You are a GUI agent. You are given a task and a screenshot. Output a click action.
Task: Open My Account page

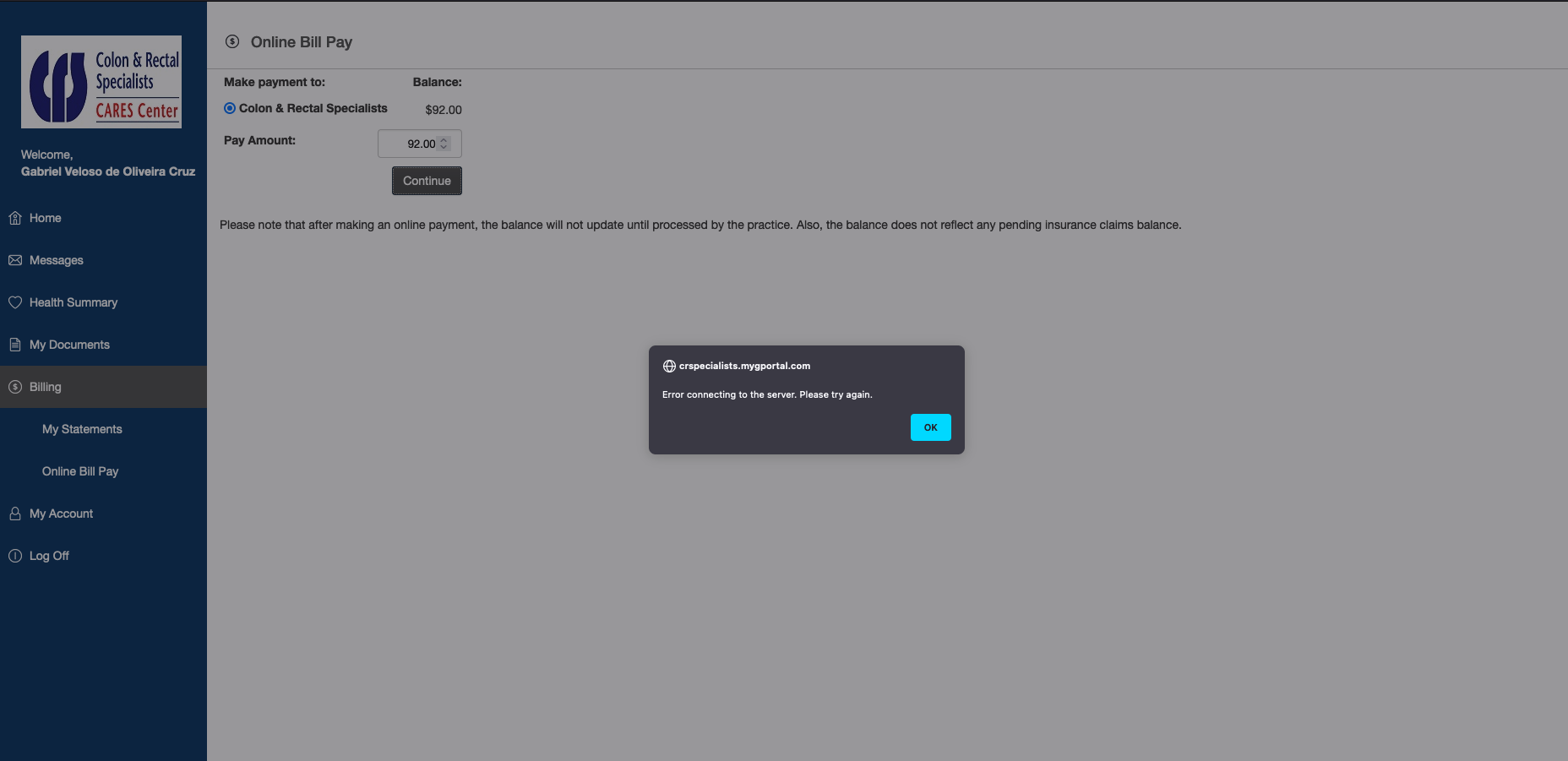[103, 514]
